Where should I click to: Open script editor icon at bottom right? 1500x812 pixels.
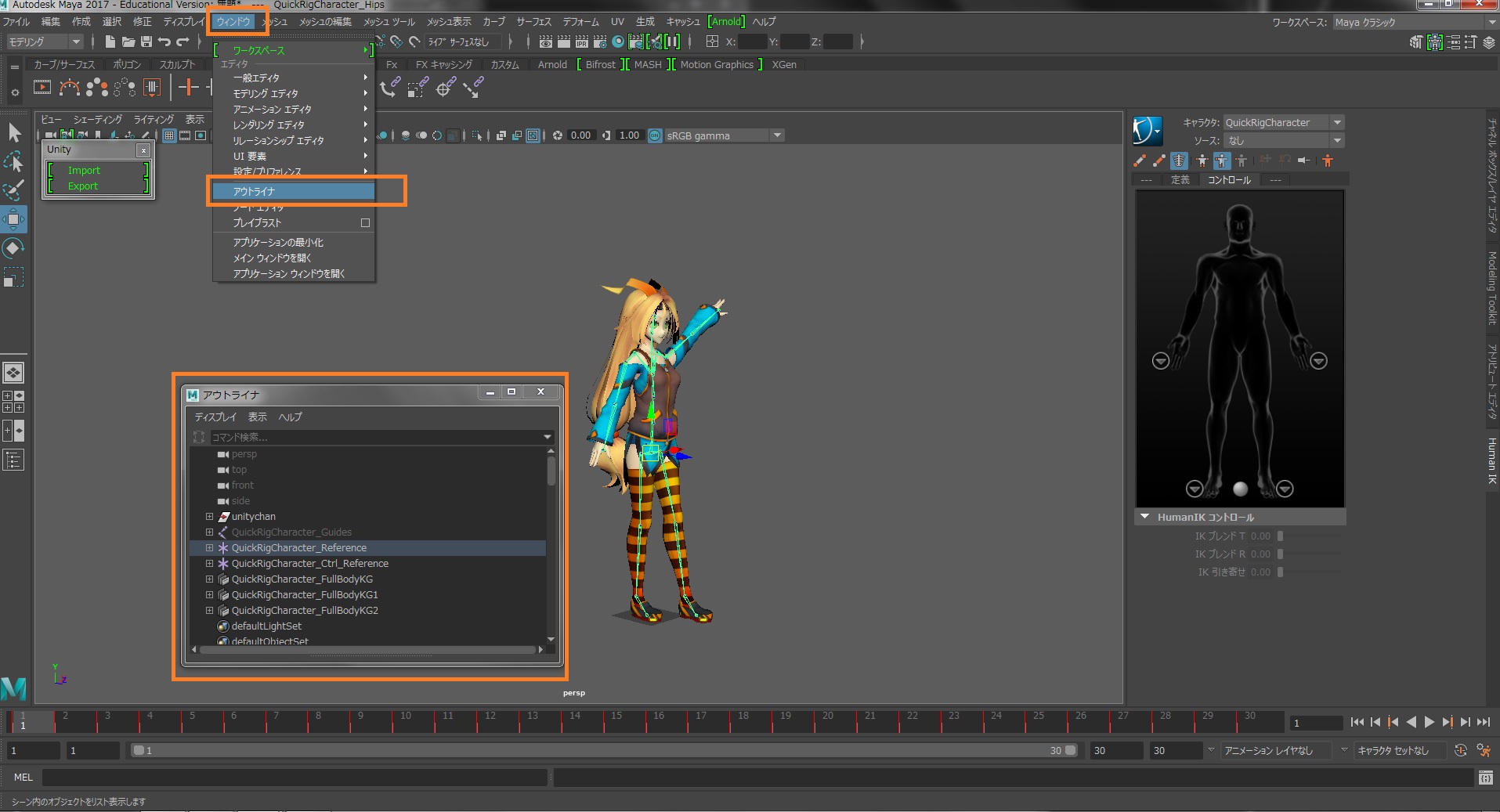(x=1485, y=778)
